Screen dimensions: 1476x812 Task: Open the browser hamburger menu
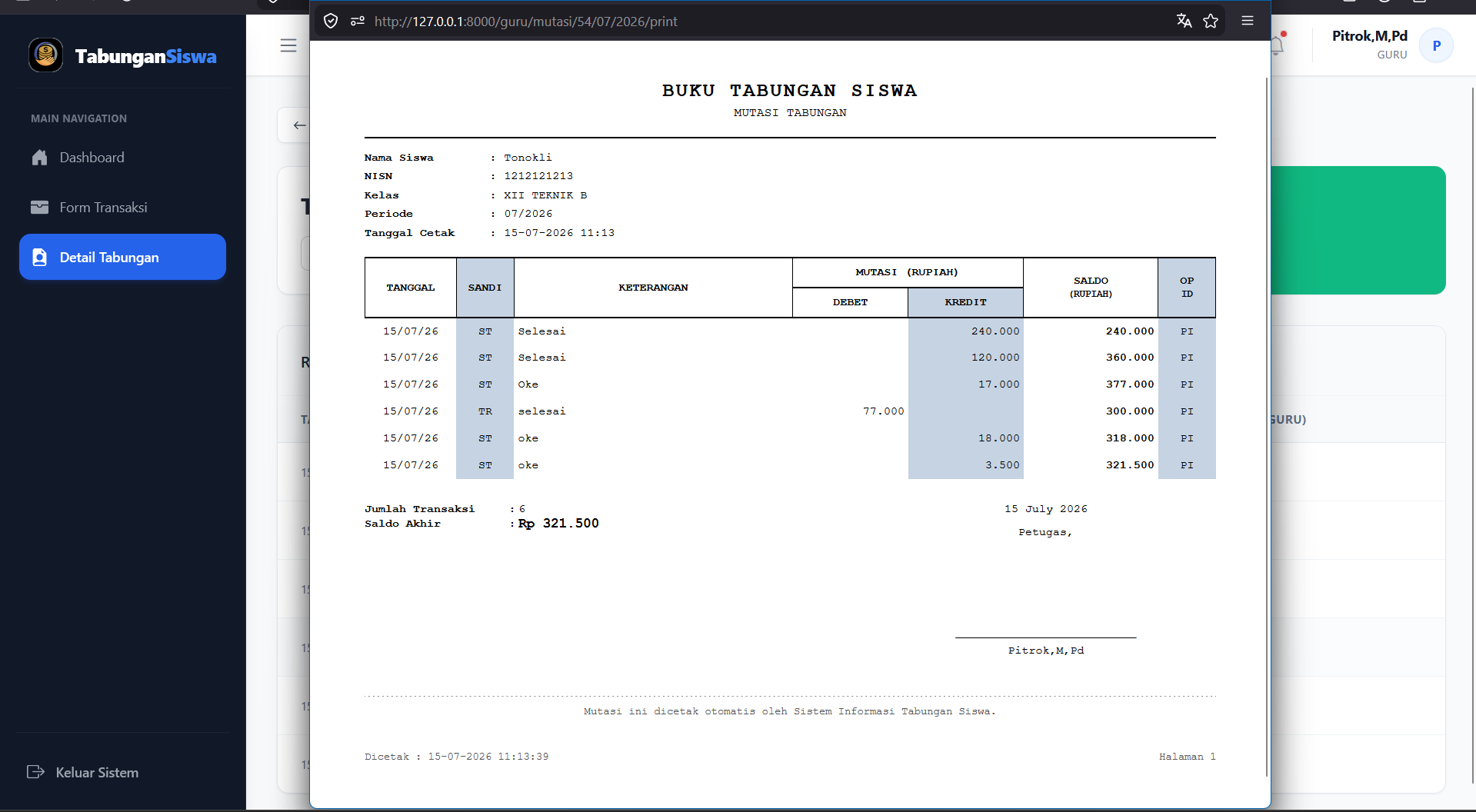click(1248, 21)
